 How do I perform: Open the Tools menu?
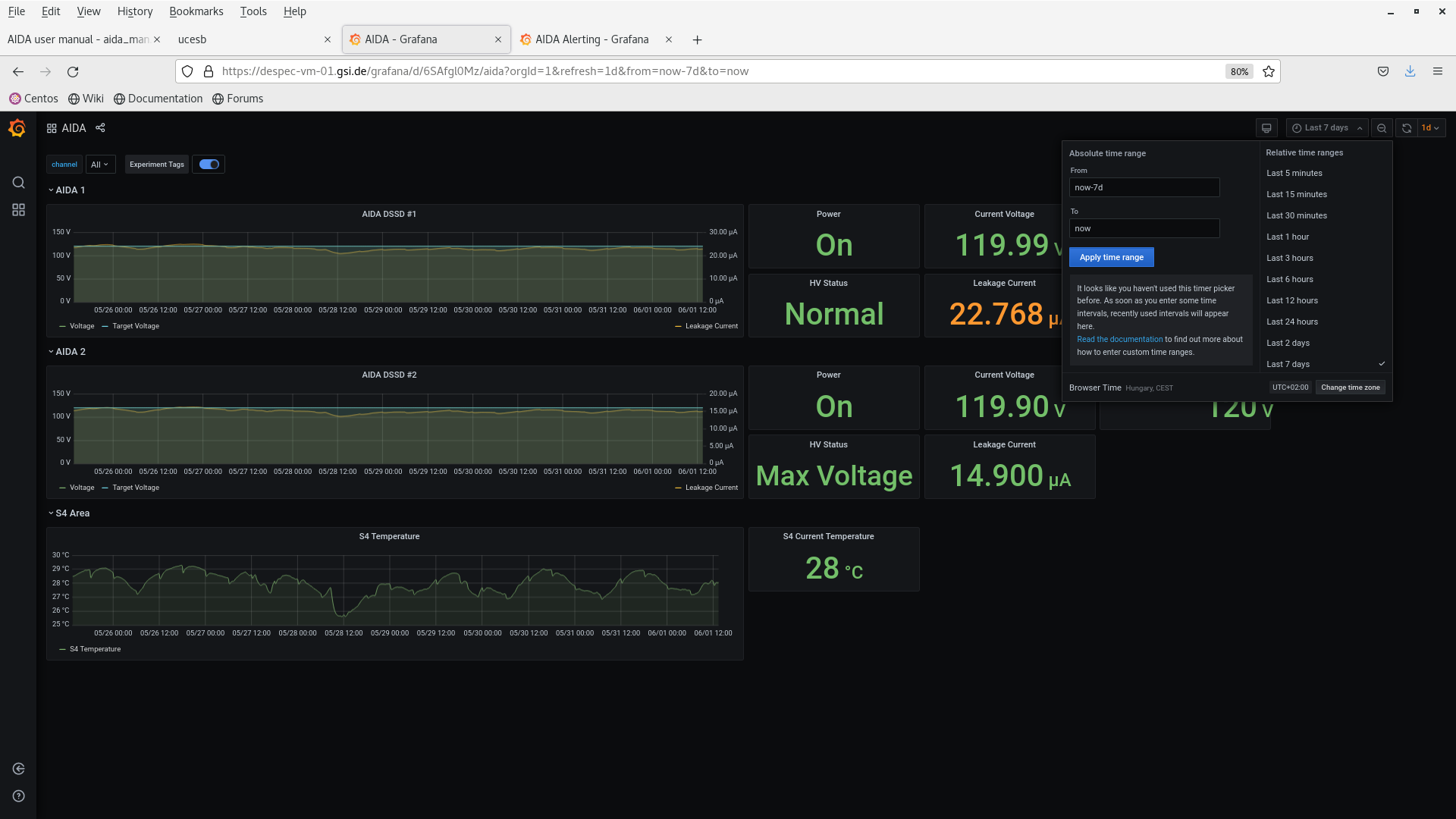253,11
